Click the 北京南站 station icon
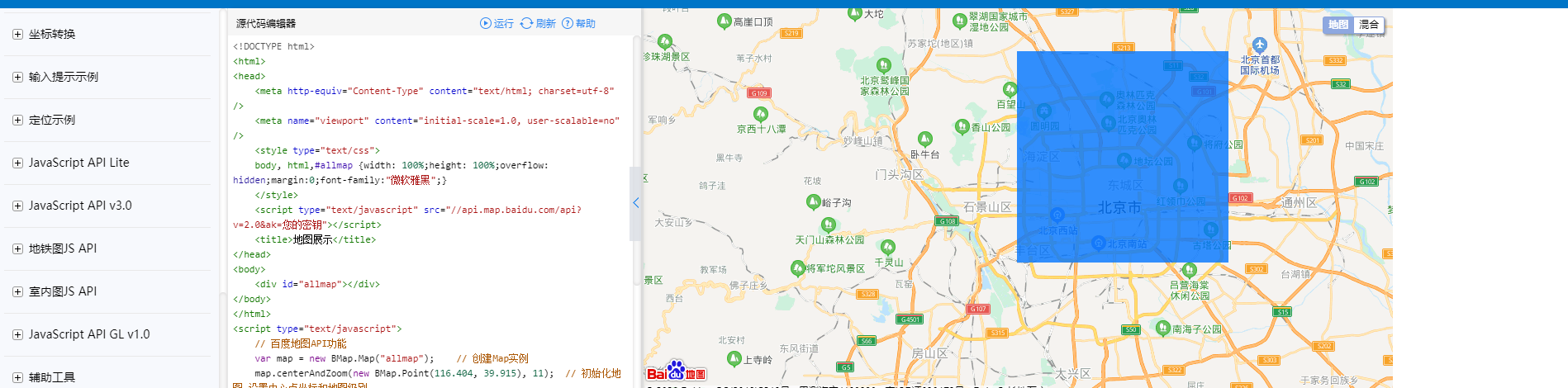Viewport: 1568px width, 388px height. (1098, 243)
